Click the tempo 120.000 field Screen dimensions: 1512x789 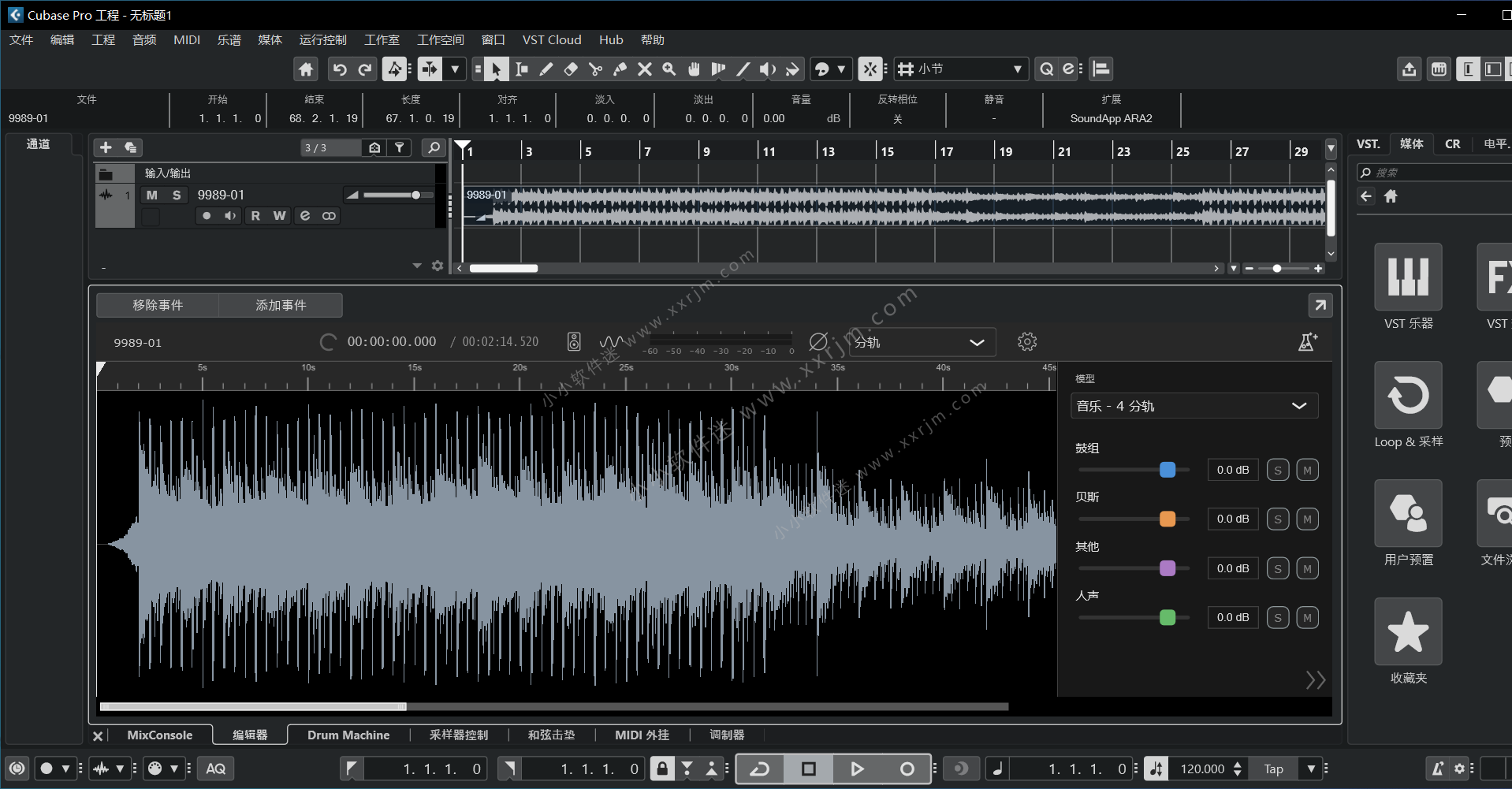[1202, 769]
